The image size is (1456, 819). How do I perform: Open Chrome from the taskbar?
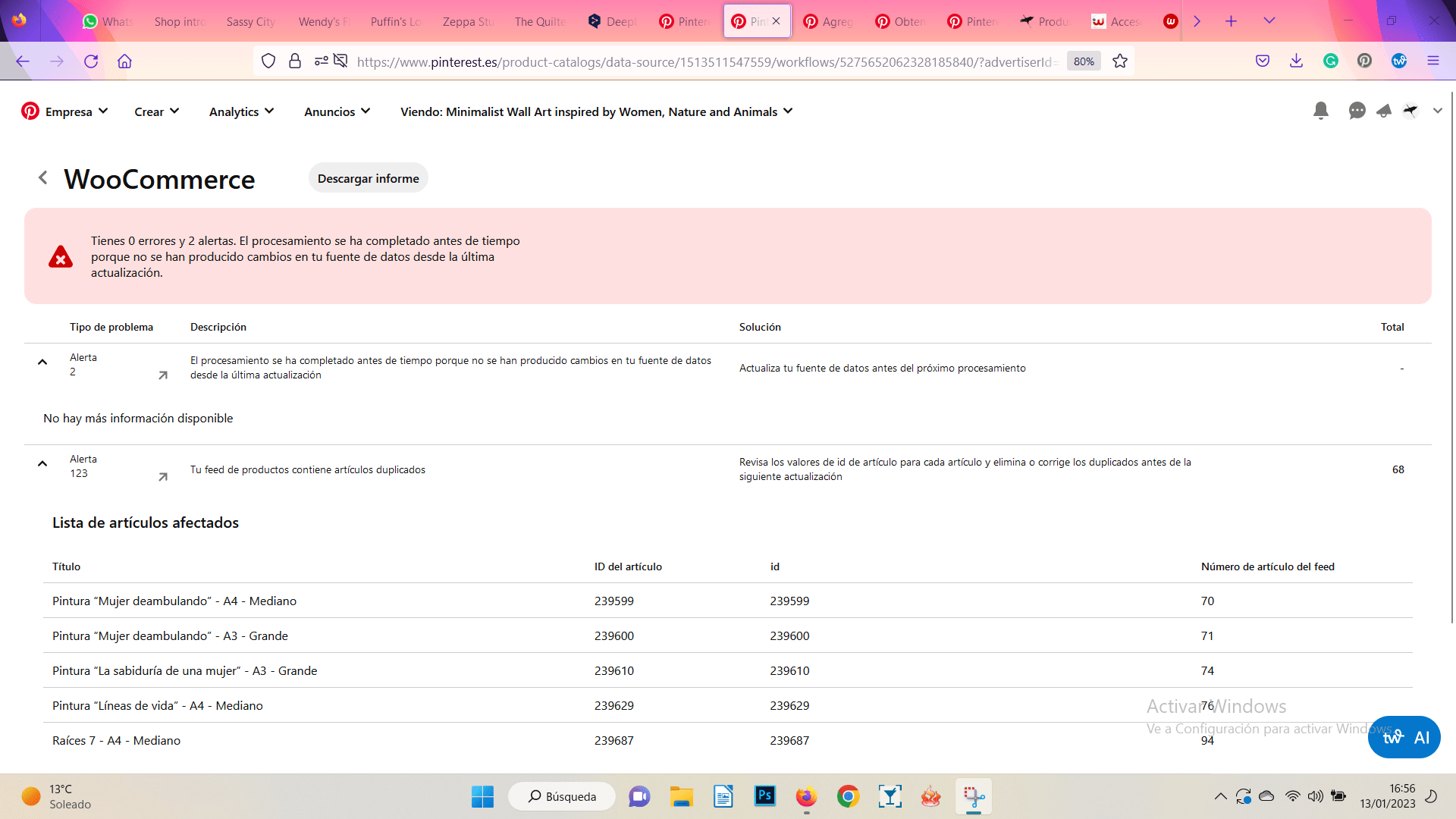pos(848,796)
